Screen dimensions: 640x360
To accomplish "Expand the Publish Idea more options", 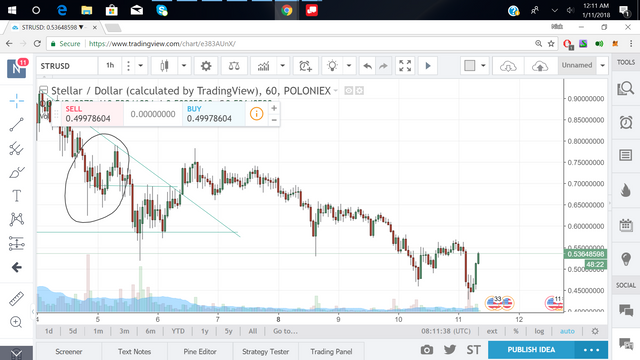I will 591,350.
